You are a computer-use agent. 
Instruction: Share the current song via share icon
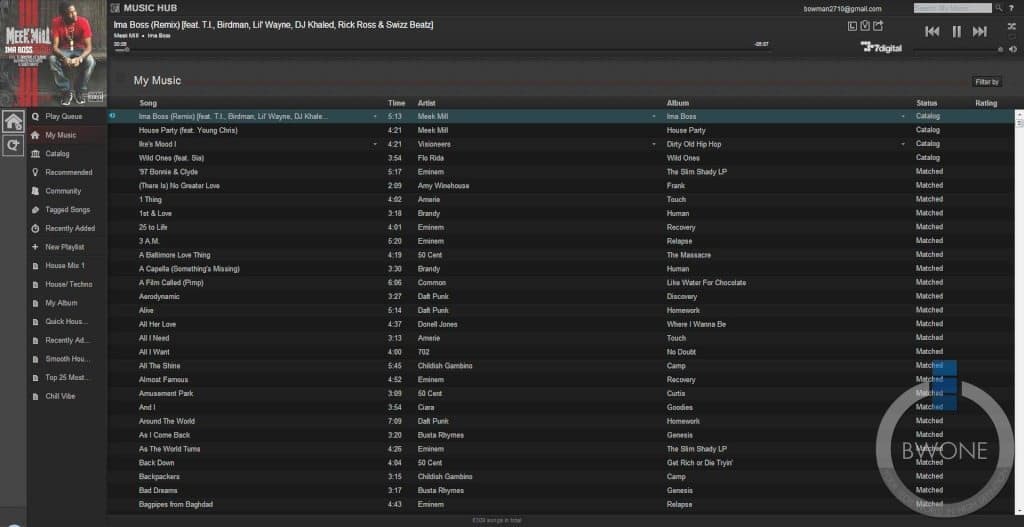click(878, 26)
